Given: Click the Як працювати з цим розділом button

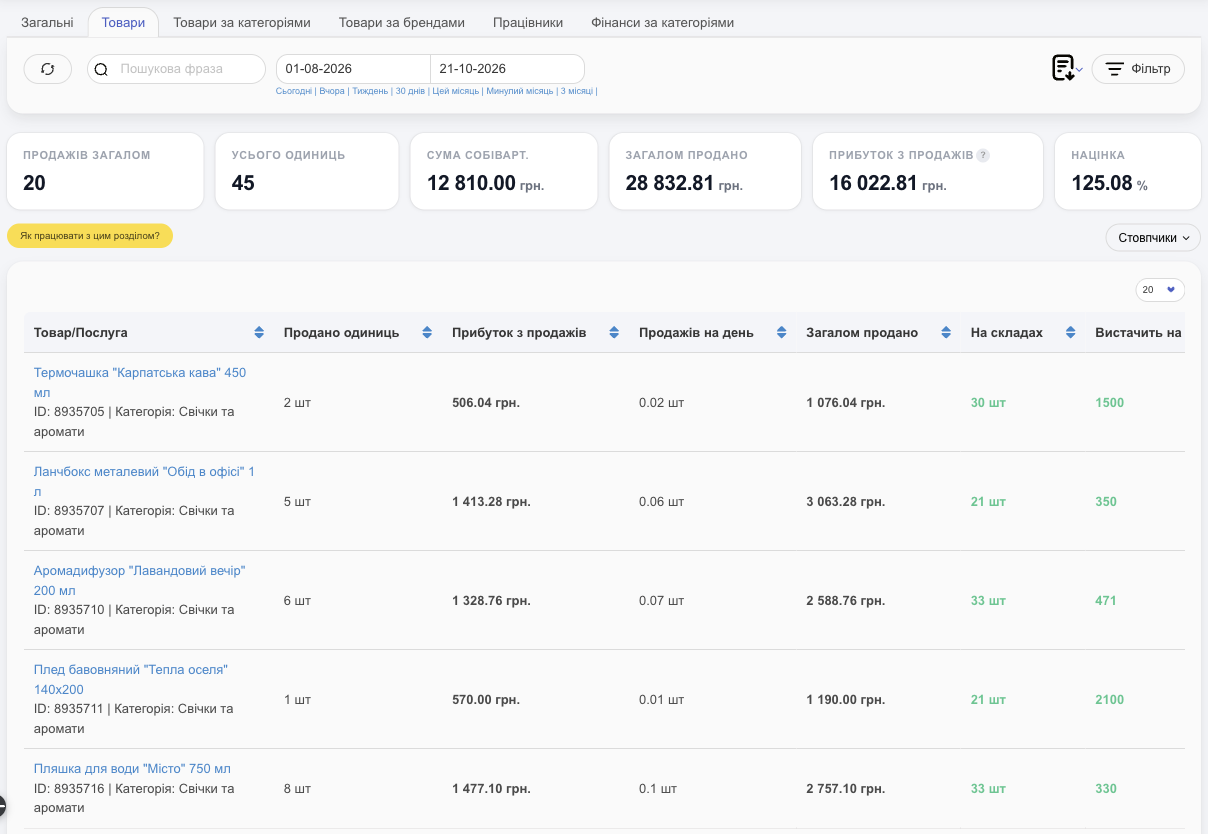Looking at the screenshot, I should coord(90,236).
